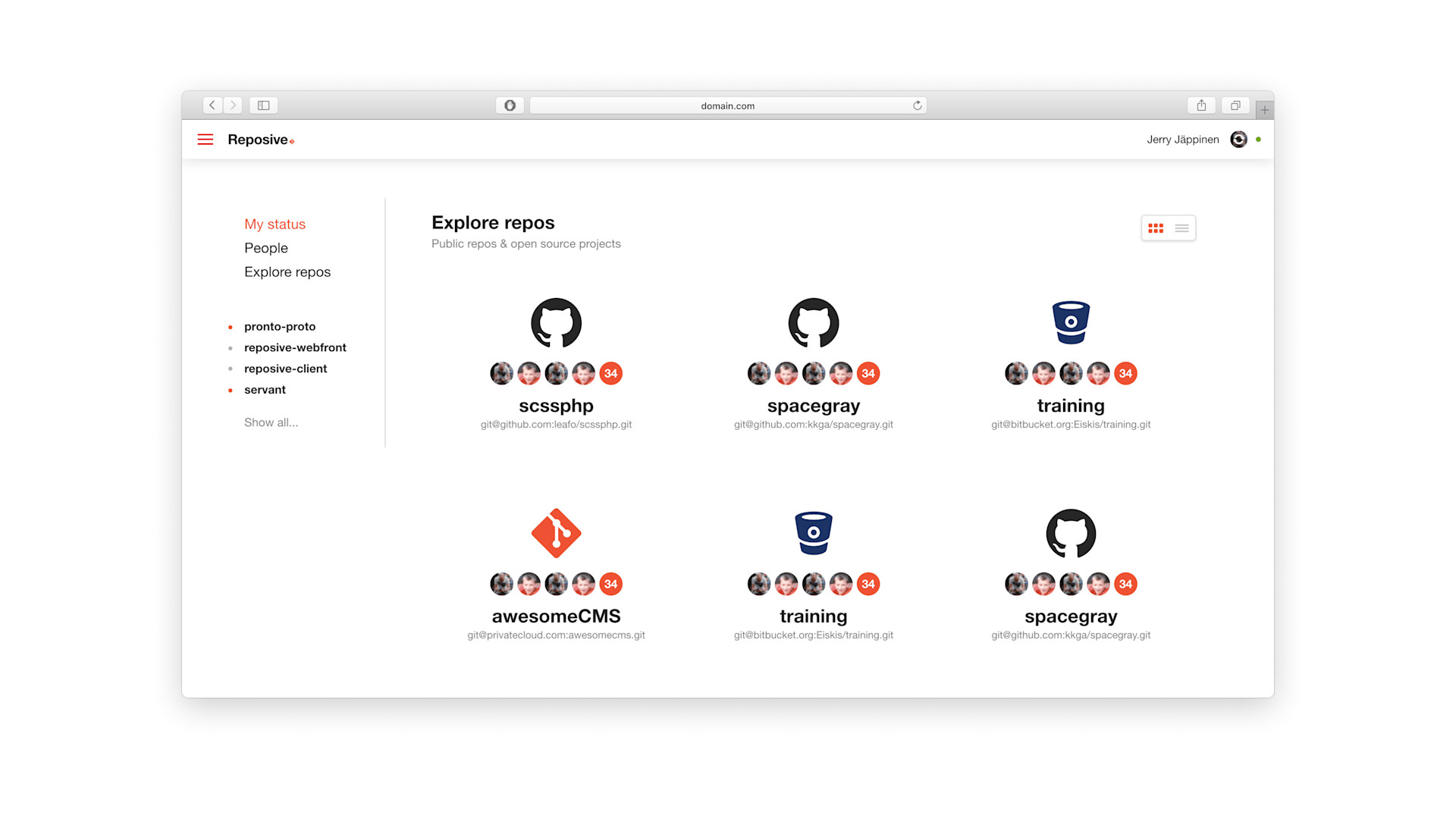Image resolution: width=1456 pixels, height=819 pixels.
Task: Select Explore repos in the sidebar
Action: [x=287, y=272]
